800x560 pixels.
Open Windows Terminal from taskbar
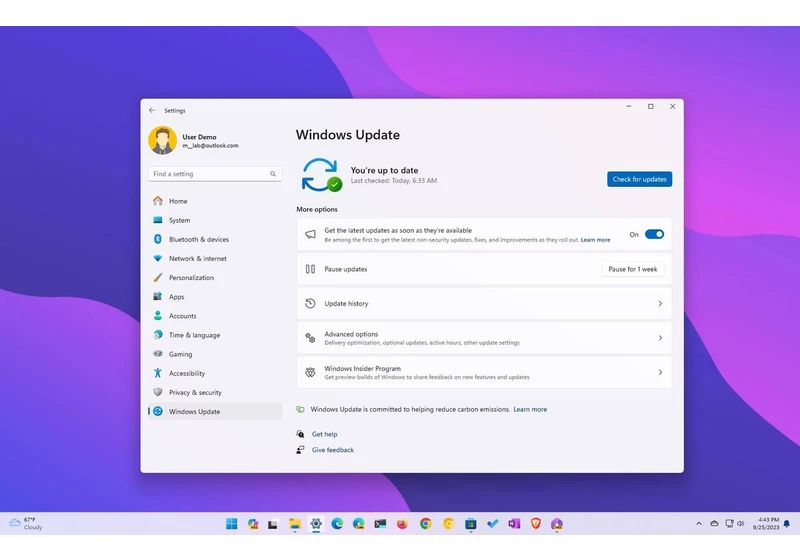point(380,524)
